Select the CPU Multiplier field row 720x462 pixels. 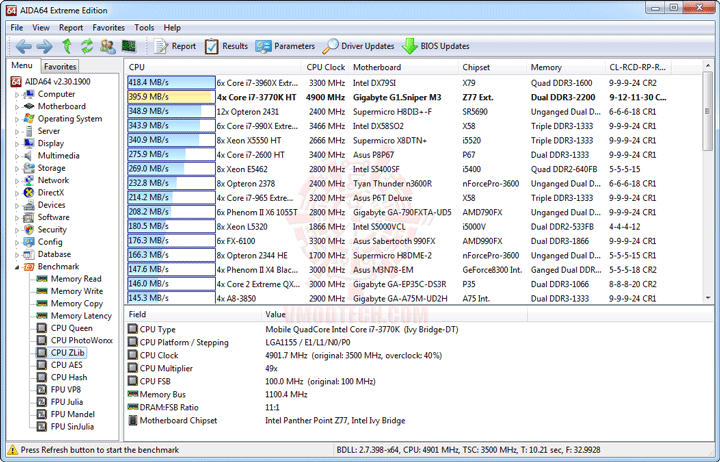tap(418, 368)
